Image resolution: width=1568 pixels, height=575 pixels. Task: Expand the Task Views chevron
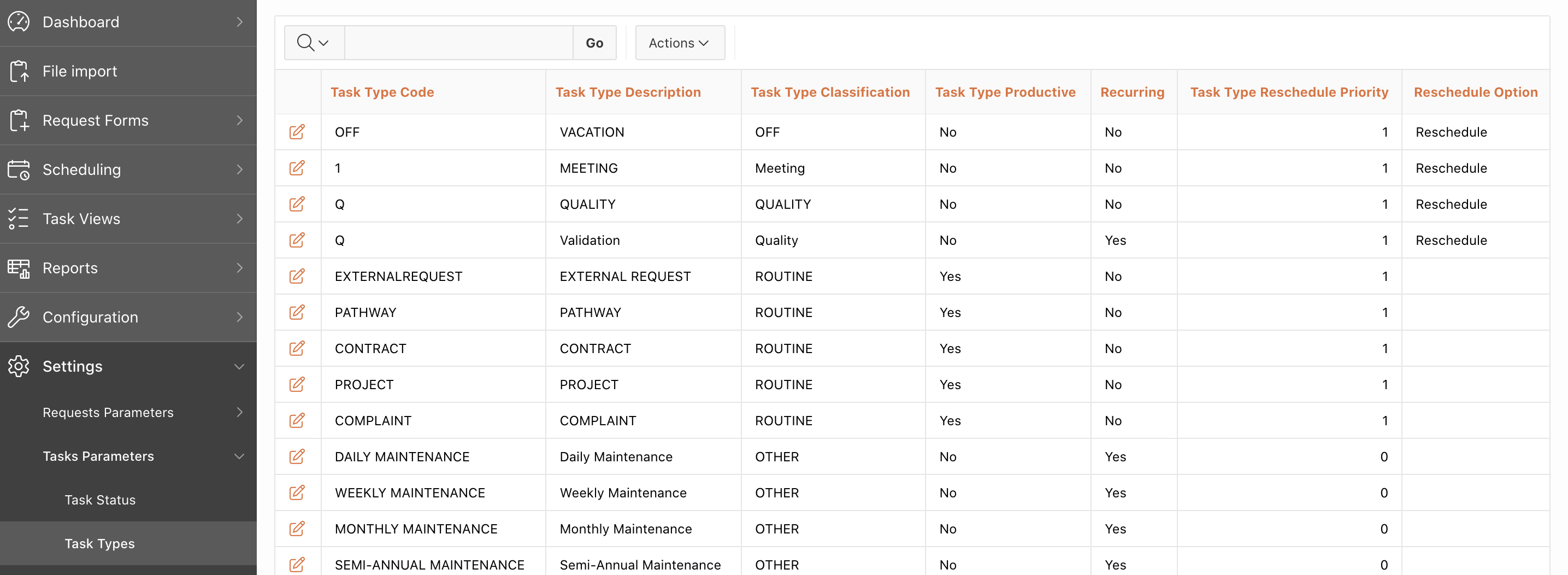coord(240,219)
